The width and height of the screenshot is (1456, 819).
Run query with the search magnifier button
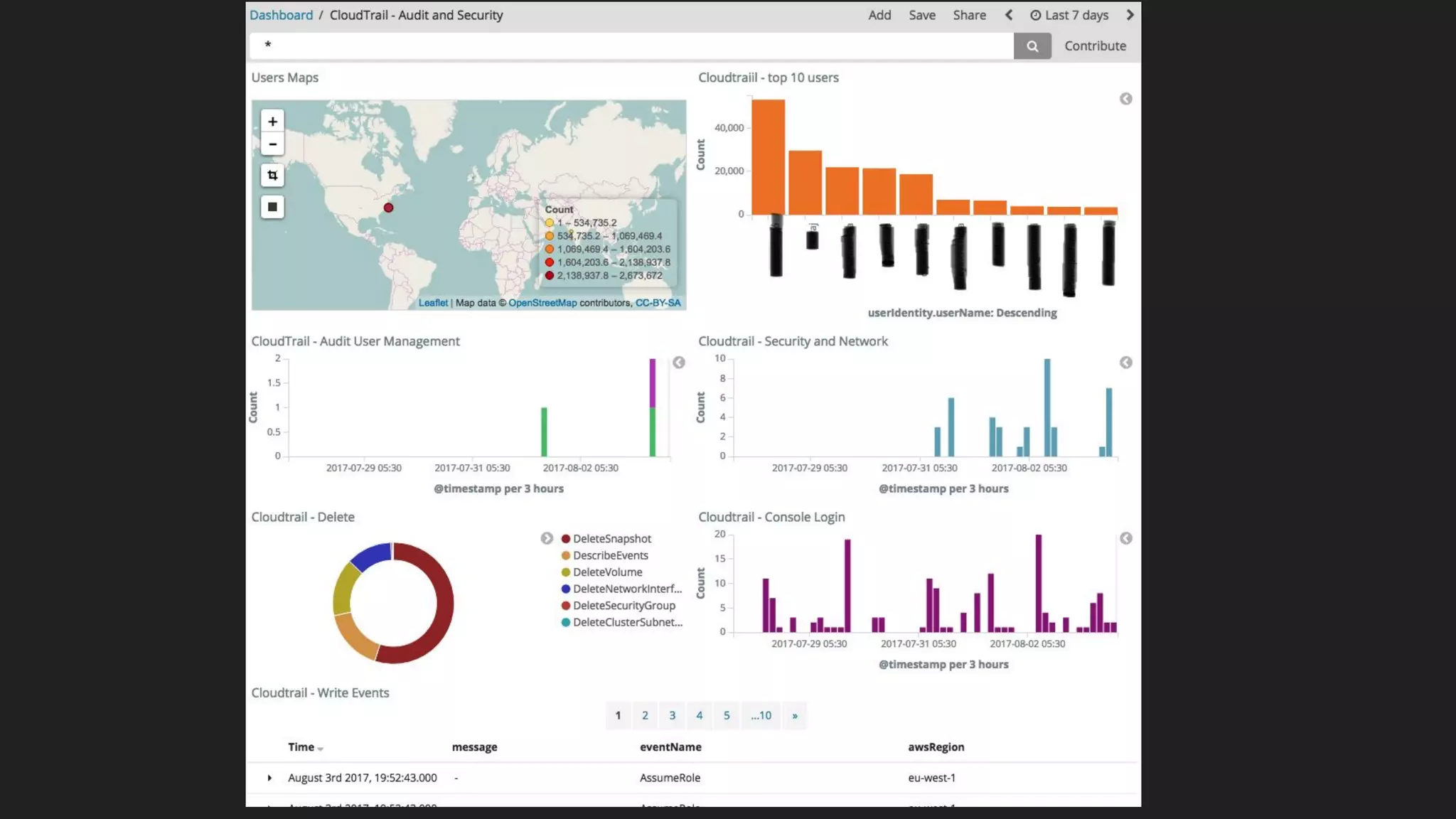click(1032, 46)
